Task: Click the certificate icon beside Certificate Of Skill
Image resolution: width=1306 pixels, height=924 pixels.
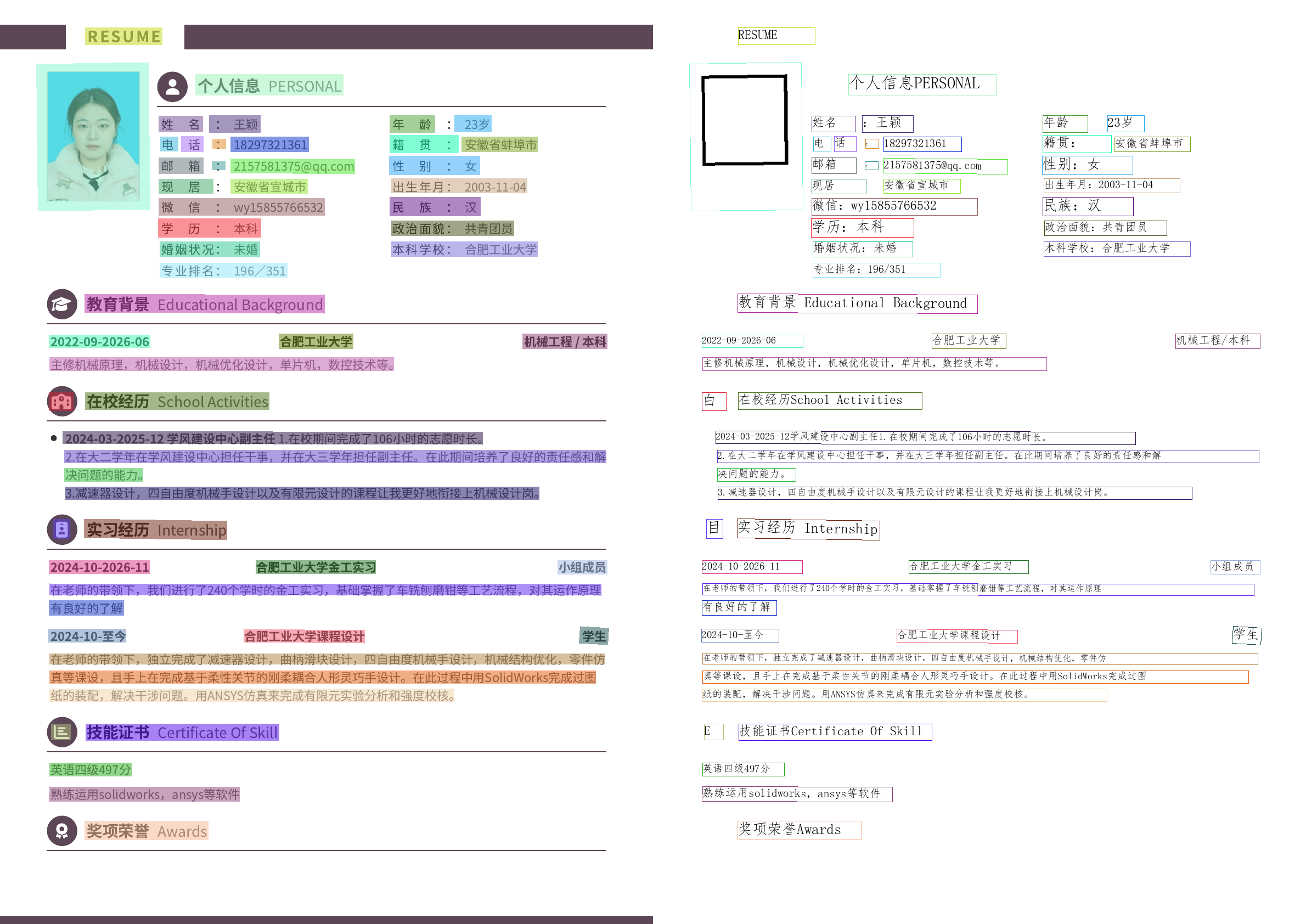Action: coord(62,732)
